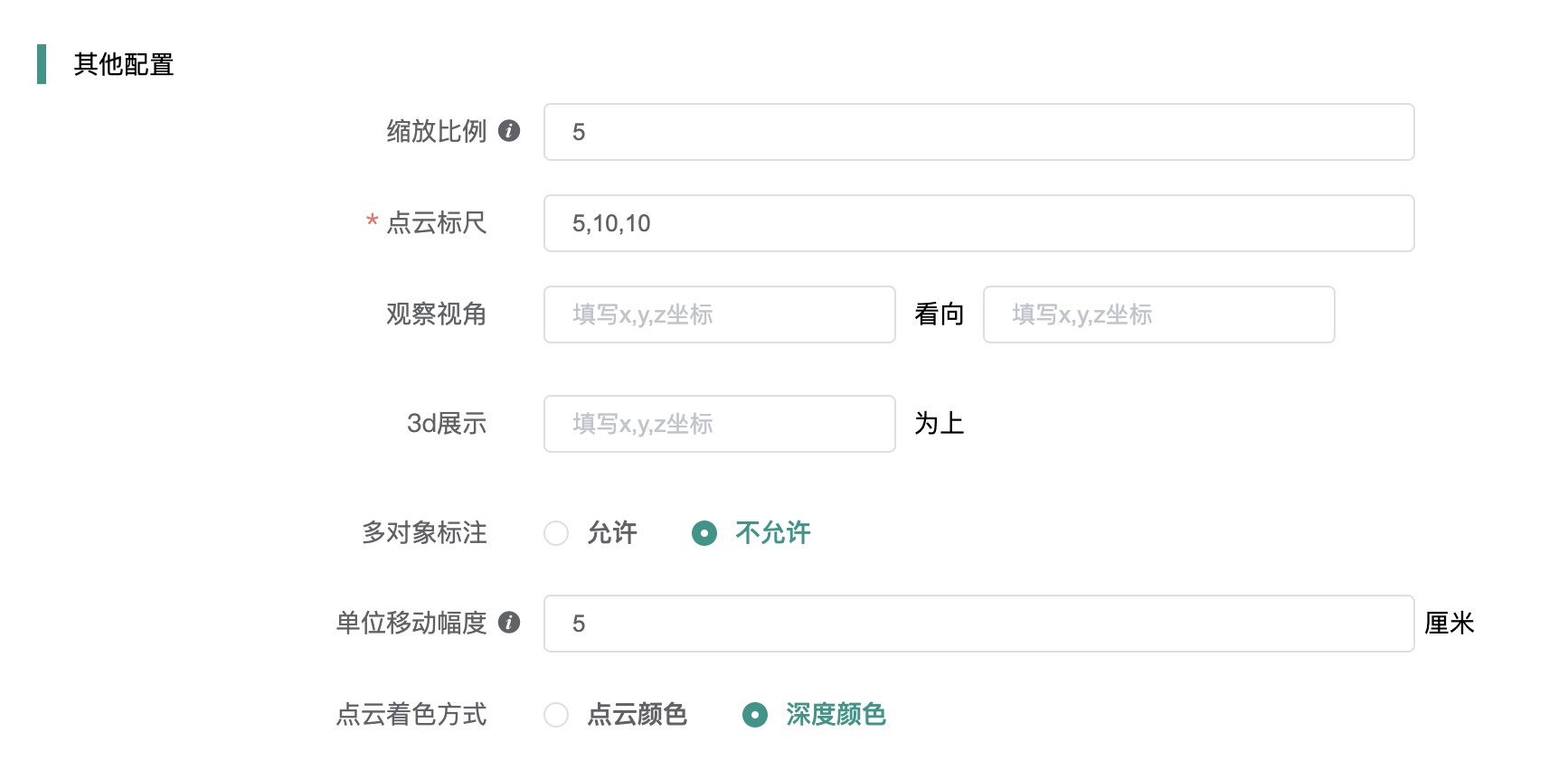
Task: Click the 观察视角 coordinate input before 看向
Action: coord(719,314)
